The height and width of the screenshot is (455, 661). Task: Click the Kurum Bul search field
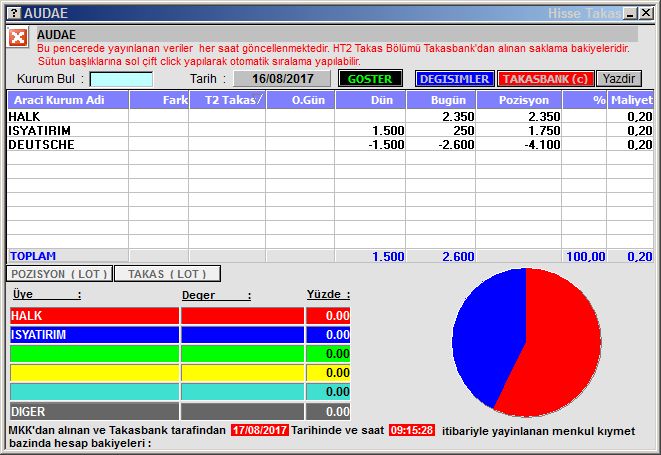point(121,79)
